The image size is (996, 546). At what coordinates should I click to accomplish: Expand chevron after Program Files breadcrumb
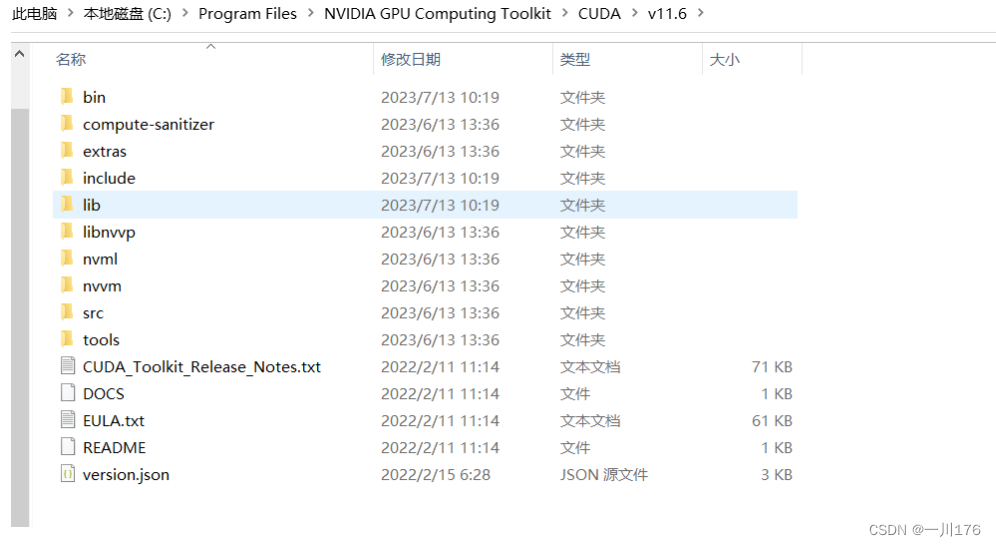[311, 13]
